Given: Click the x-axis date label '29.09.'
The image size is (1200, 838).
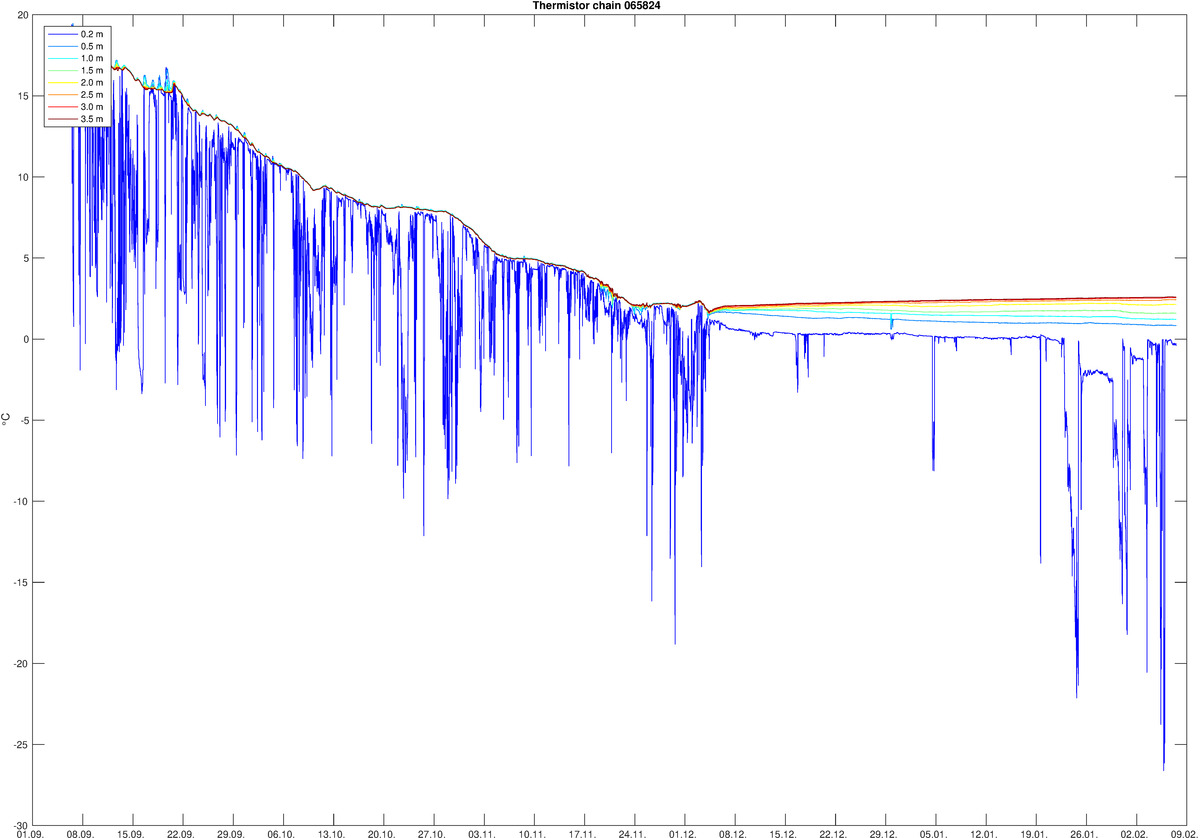Looking at the screenshot, I should point(231,833).
